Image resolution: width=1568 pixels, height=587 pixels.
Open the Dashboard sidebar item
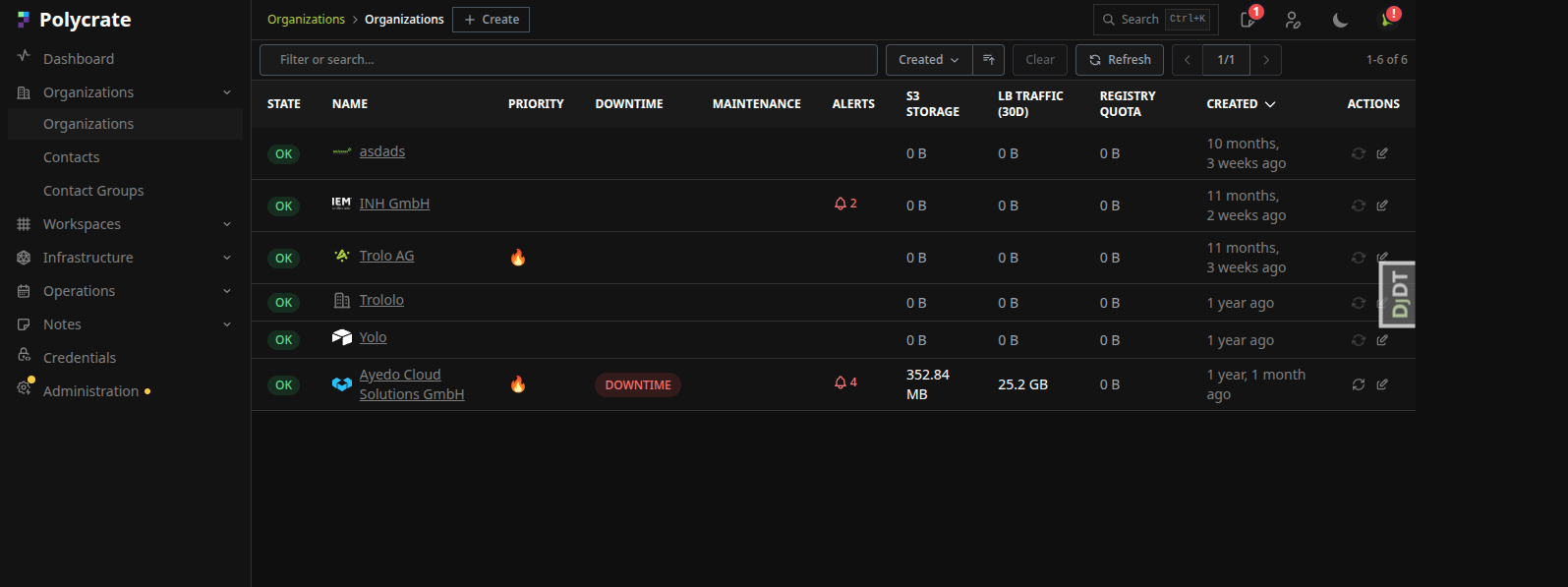coord(79,59)
